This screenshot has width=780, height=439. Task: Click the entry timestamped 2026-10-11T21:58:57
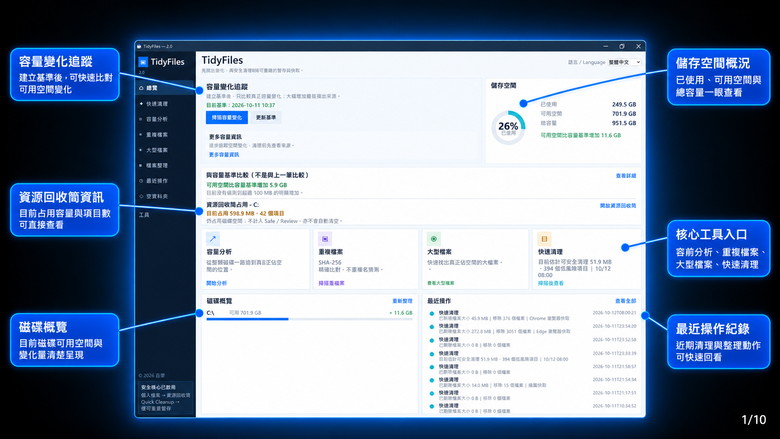coord(532,369)
